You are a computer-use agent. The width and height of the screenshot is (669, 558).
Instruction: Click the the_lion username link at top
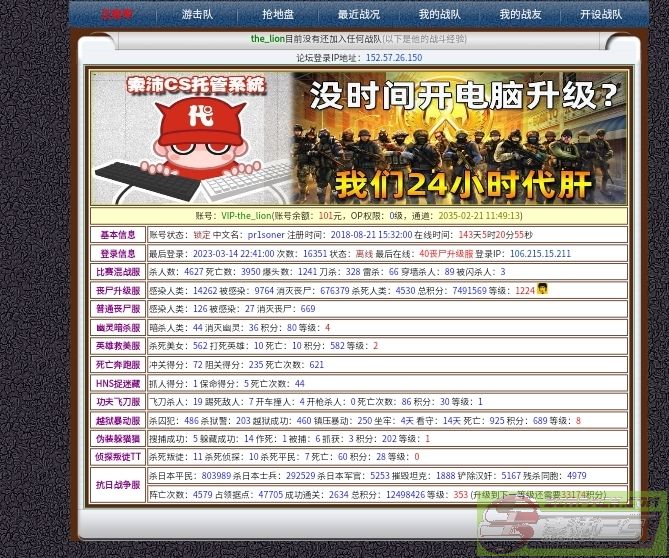click(267, 39)
